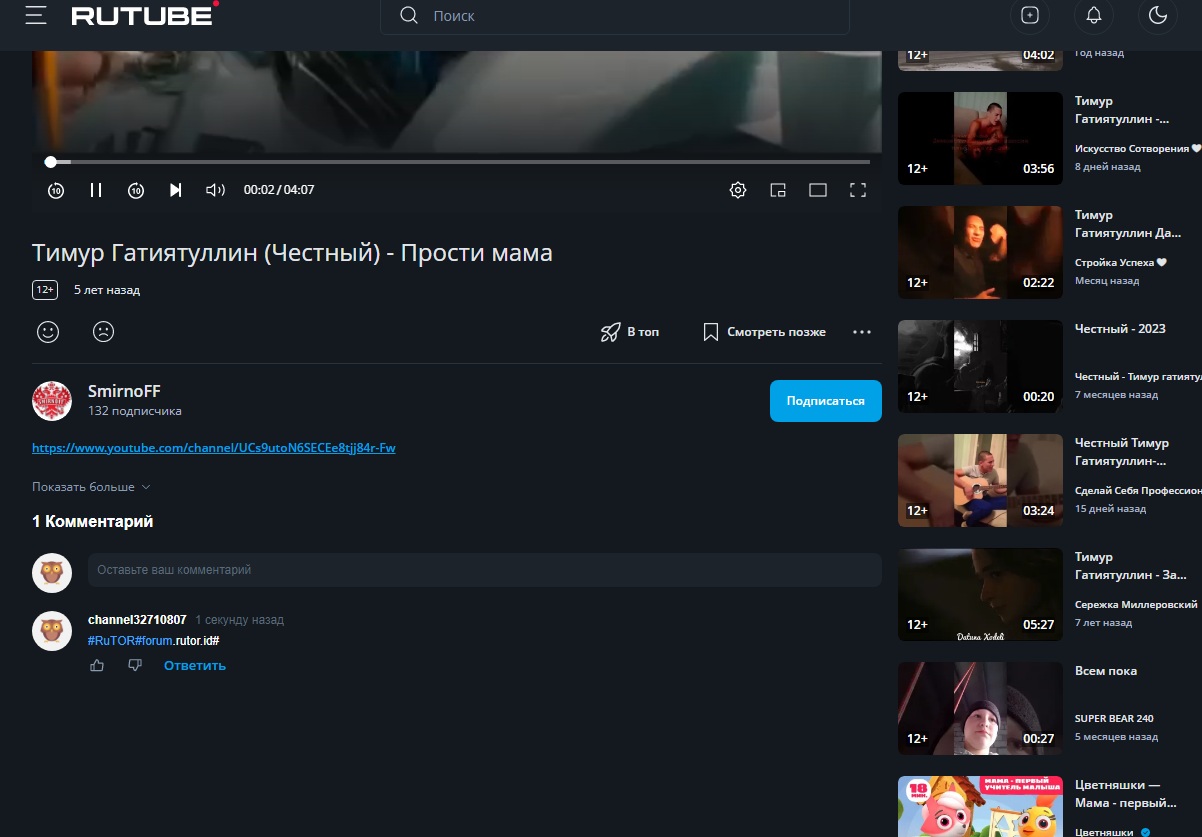
Task: Skip forward 10 seconds in player
Action: (x=136, y=190)
